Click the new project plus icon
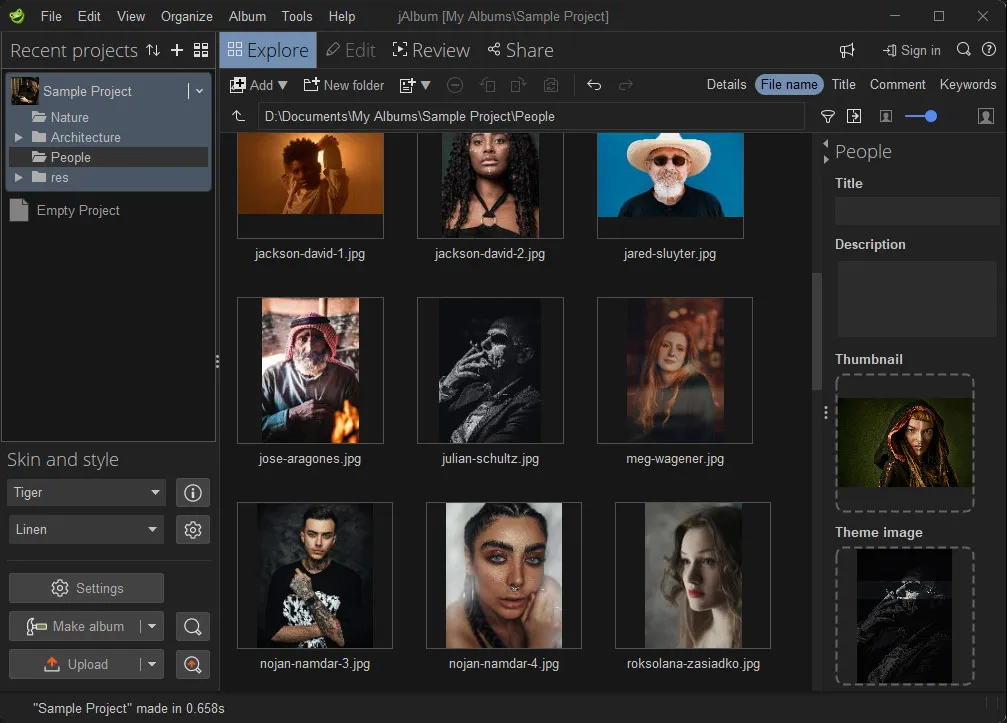The width and height of the screenshot is (1007, 723). [x=176, y=50]
